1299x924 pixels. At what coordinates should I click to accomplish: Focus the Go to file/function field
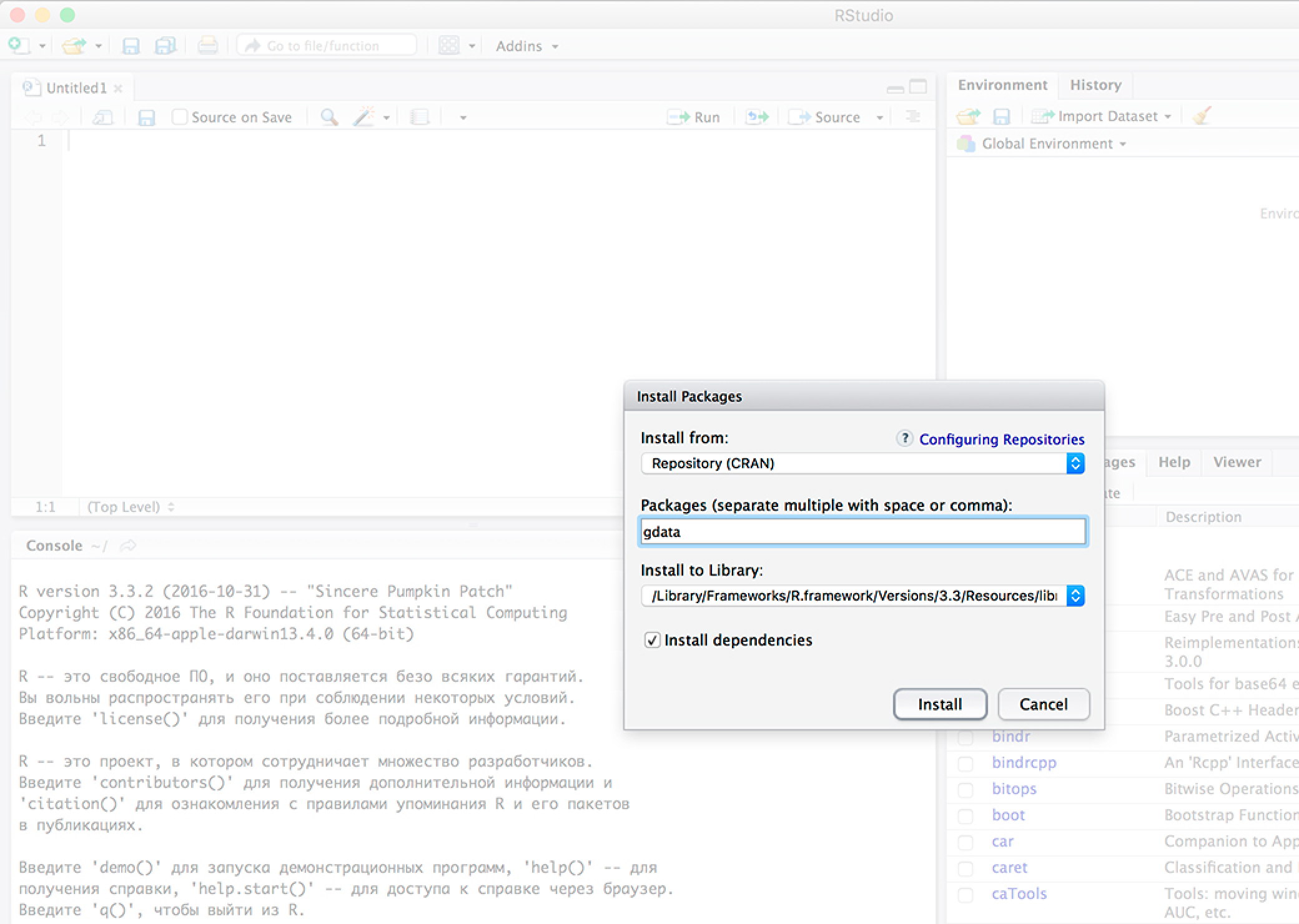[327, 46]
